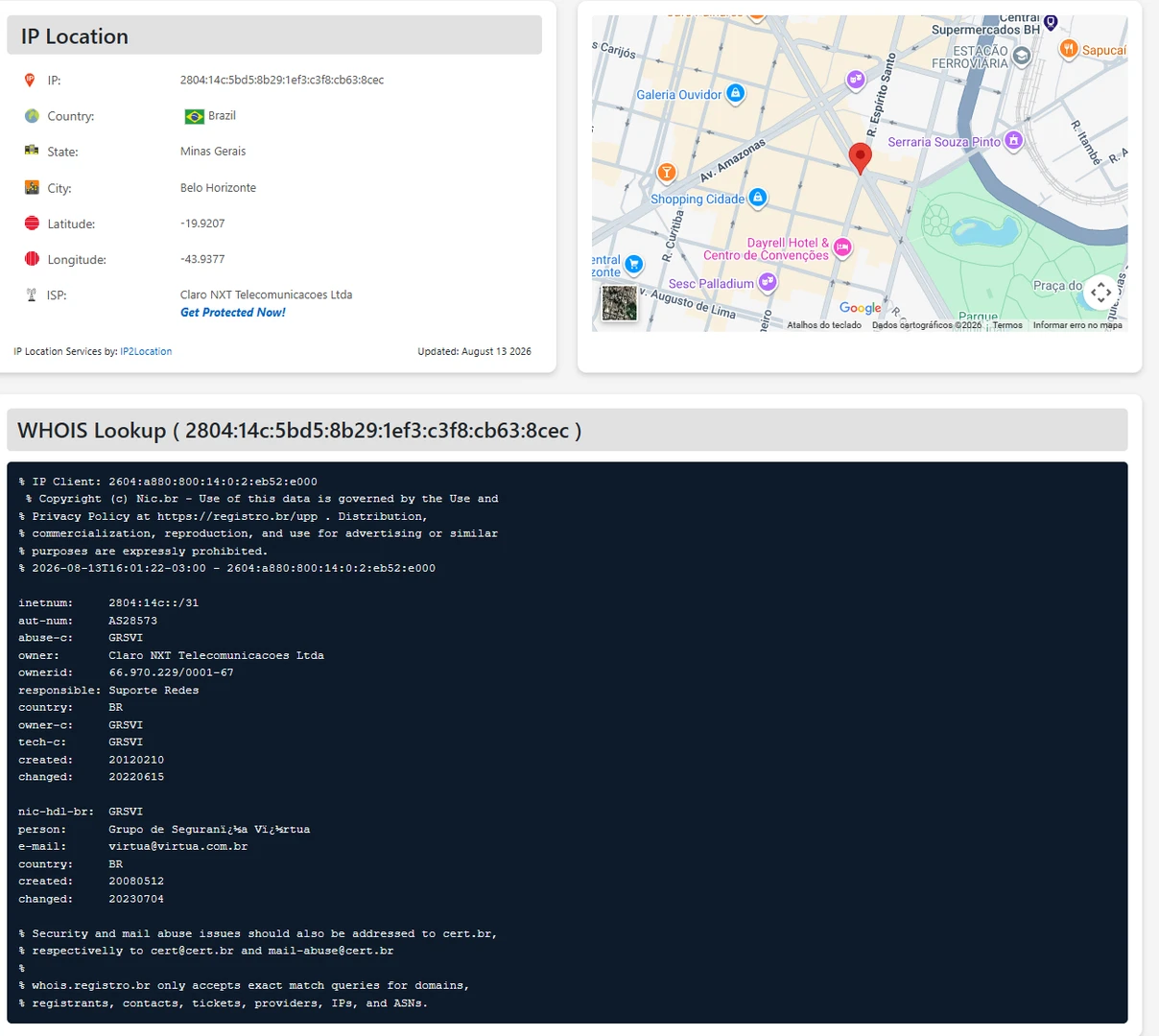Viewport: 1159px width, 1036px height.
Task: Click the abuse-c GRSVI value
Action: (x=126, y=638)
